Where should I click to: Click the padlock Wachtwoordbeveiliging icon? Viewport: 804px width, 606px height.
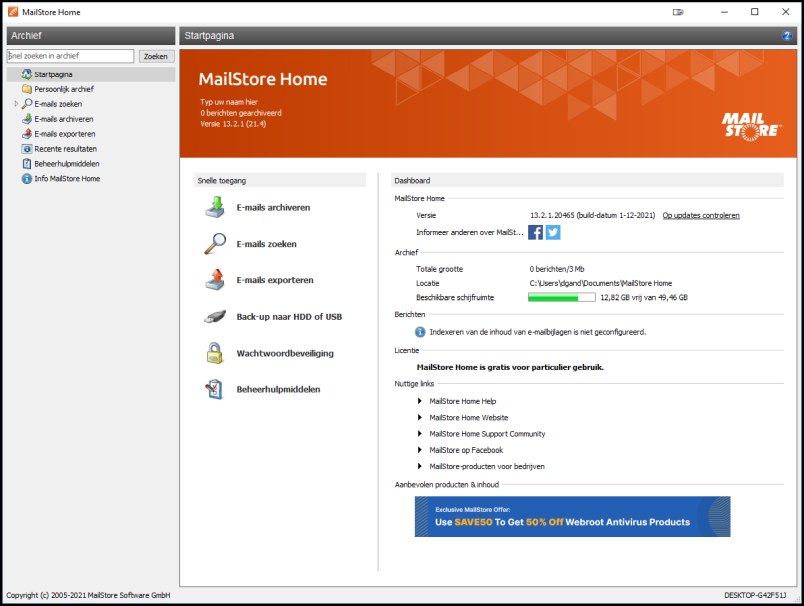pyautogui.click(x=214, y=353)
